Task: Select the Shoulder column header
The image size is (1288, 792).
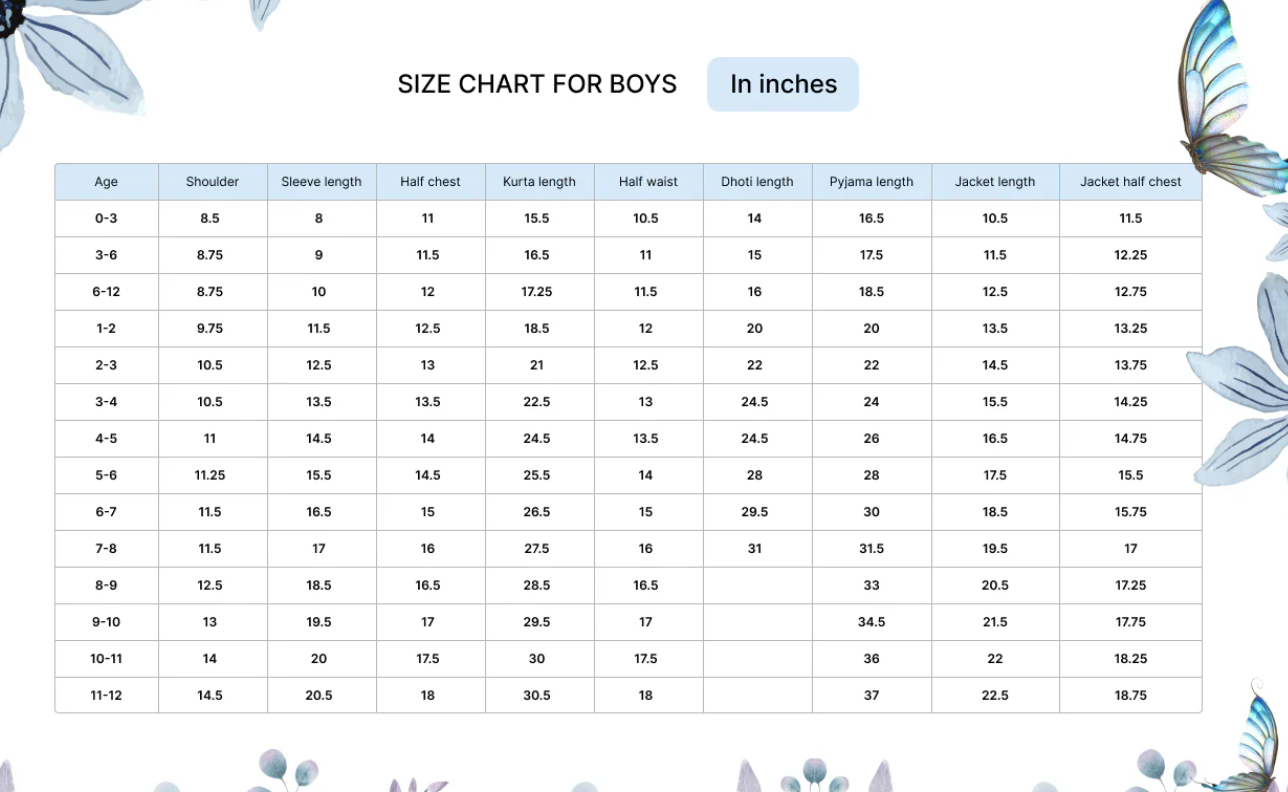Action: 212,182
